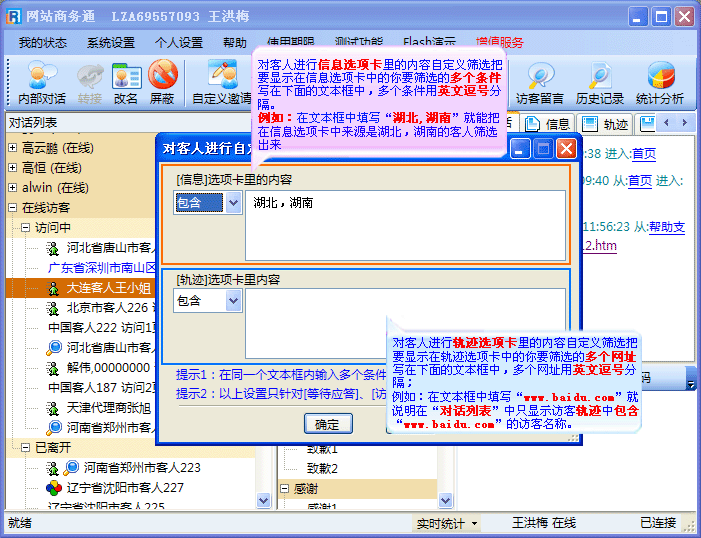
Task: Click the 屏蔽 block visitor icon
Action: coord(162,82)
